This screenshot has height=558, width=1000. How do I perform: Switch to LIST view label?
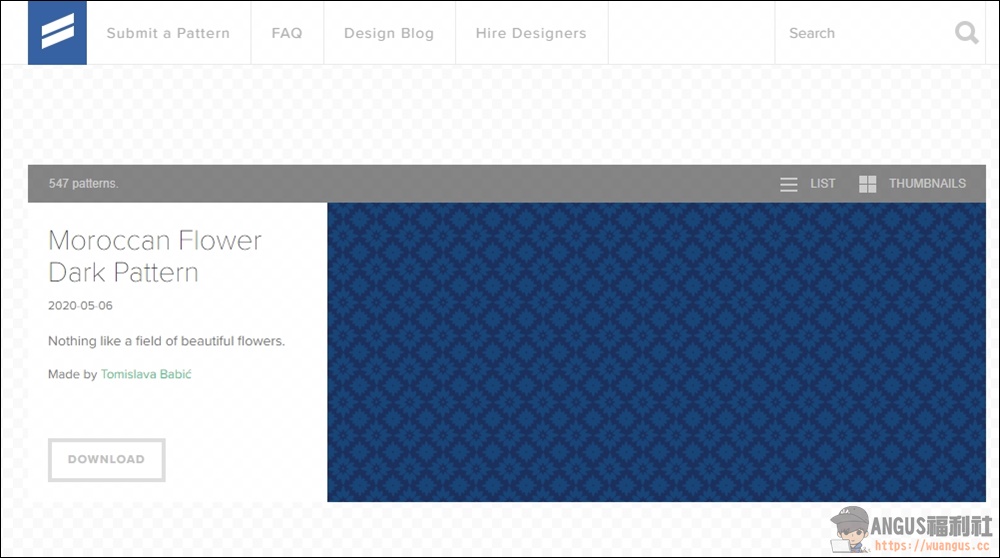point(822,184)
